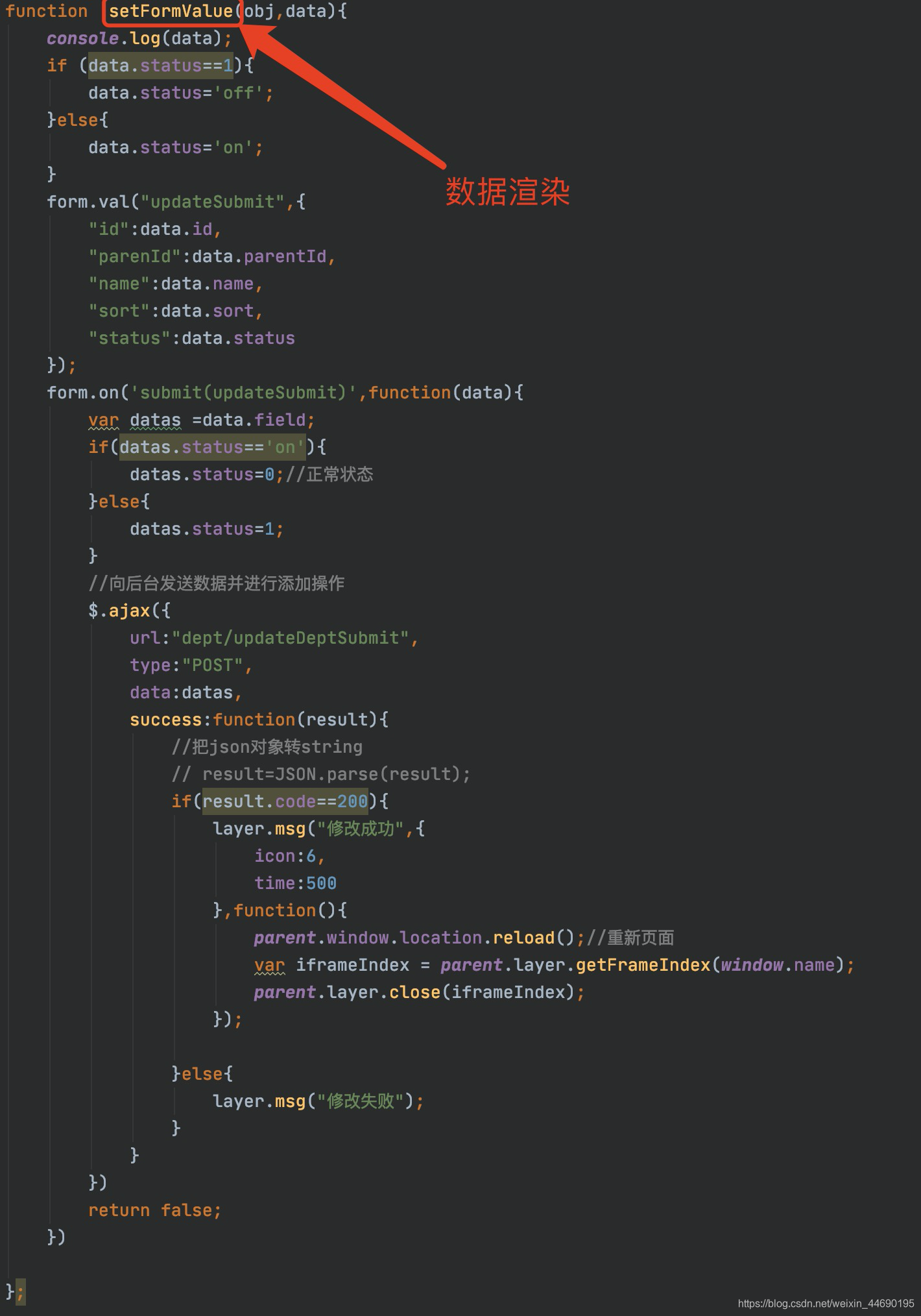Click the setFormValue function name
921x1316 pixels.
(x=171, y=11)
